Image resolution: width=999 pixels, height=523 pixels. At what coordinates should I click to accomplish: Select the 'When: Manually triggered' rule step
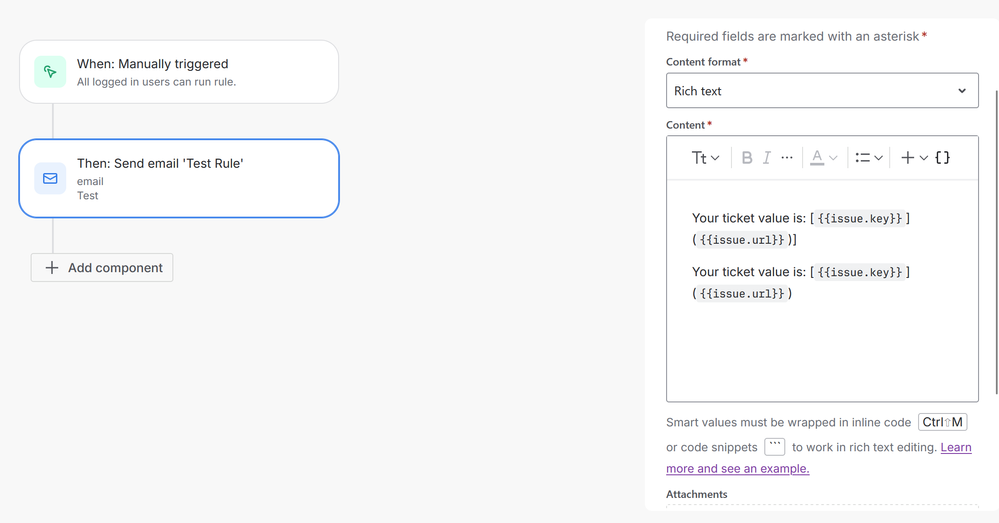[179, 72]
